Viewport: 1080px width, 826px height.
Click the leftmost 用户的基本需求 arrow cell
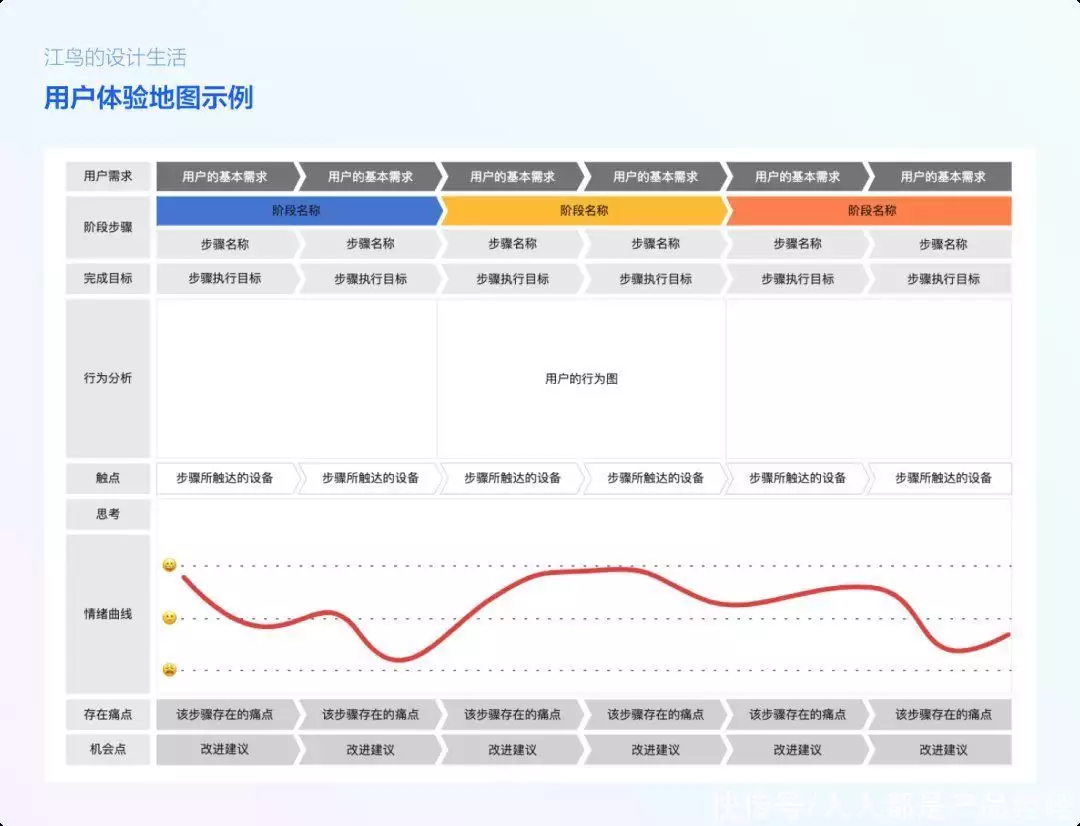227,177
